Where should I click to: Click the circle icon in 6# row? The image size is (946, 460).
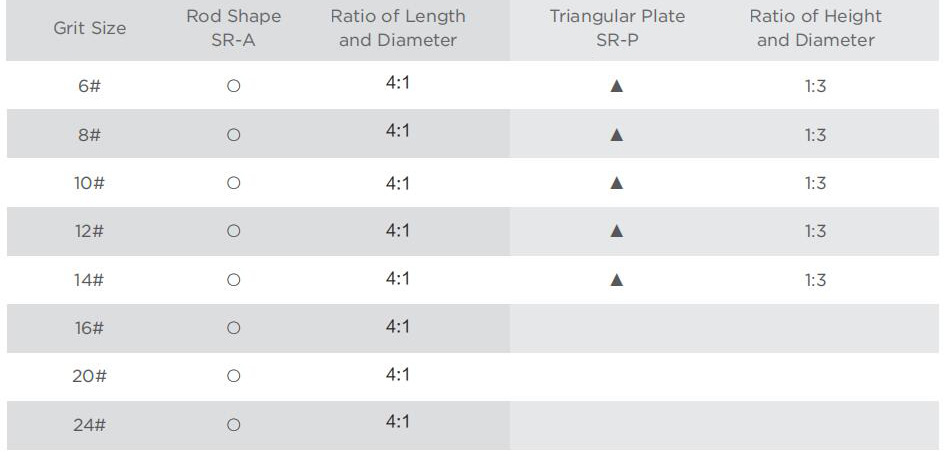233,86
